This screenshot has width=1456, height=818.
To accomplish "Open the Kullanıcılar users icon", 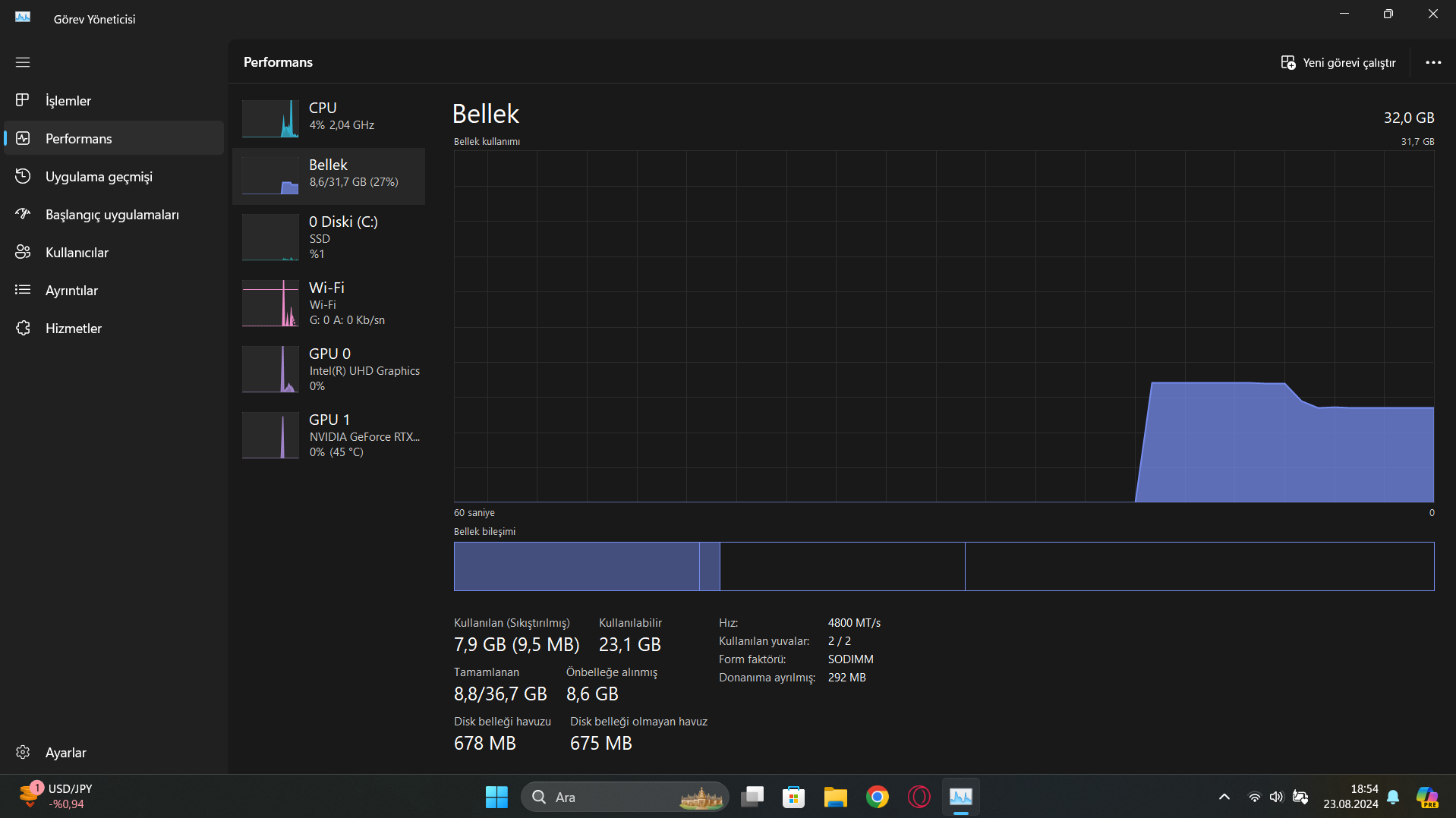I will [23, 252].
